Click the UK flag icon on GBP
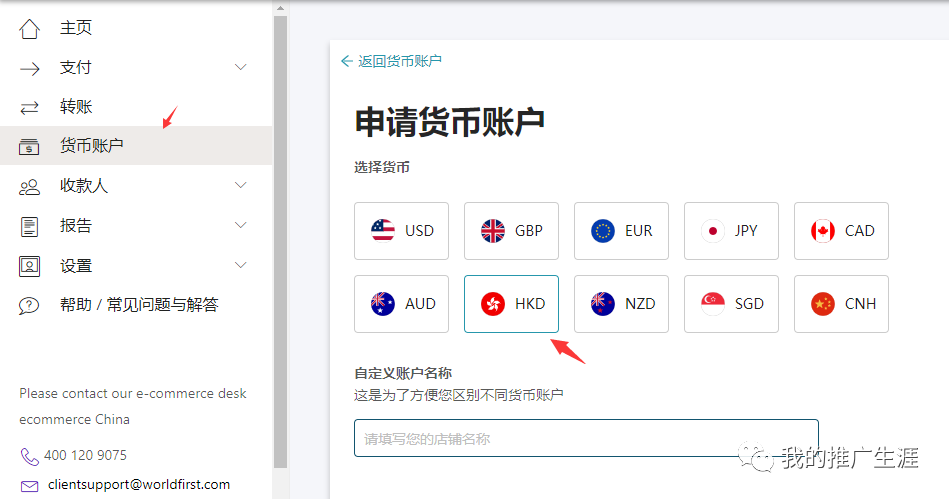The image size is (949, 499). (493, 231)
